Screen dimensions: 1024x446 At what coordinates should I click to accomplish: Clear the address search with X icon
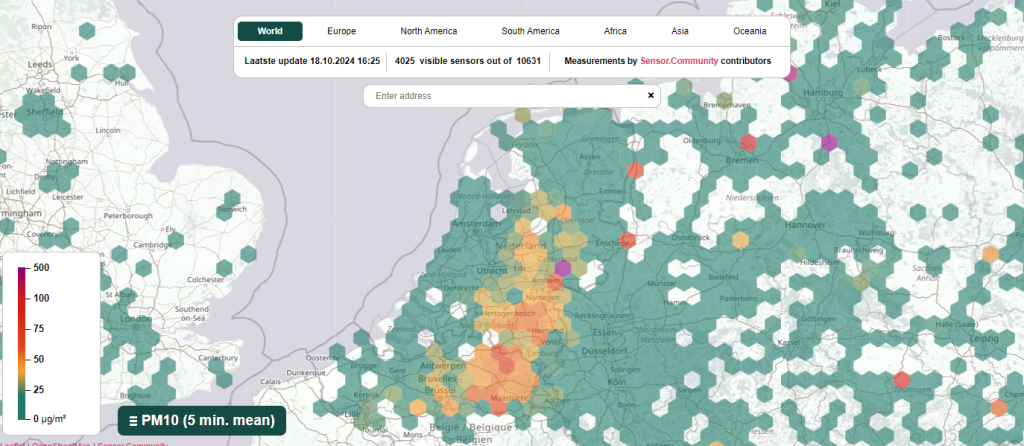coord(650,95)
